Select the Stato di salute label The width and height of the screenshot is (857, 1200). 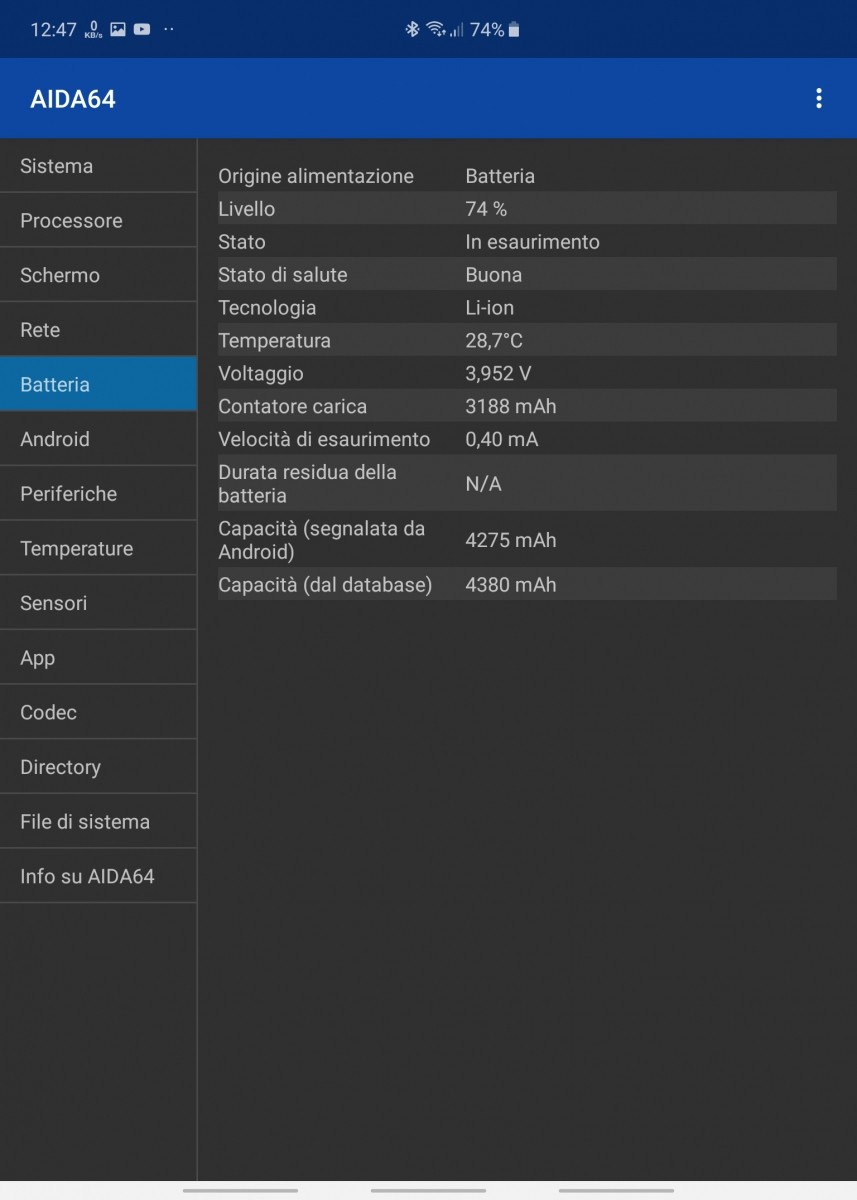tap(283, 275)
